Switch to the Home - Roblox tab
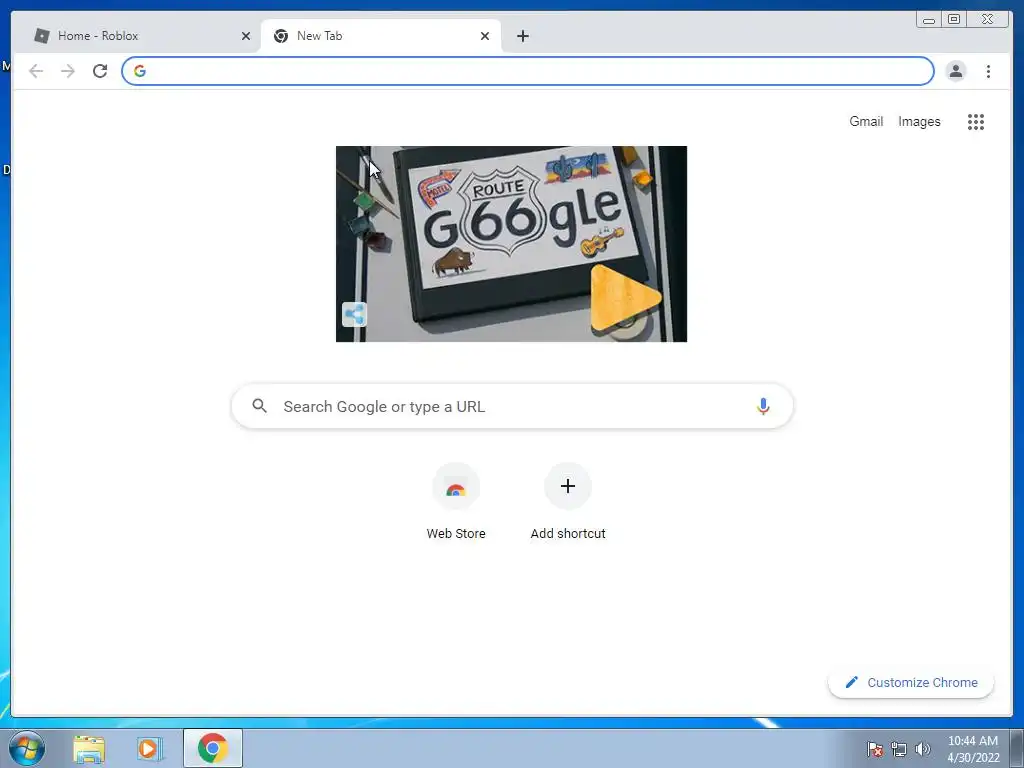The height and width of the screenshot is (768, 1024). click(140, 36)
